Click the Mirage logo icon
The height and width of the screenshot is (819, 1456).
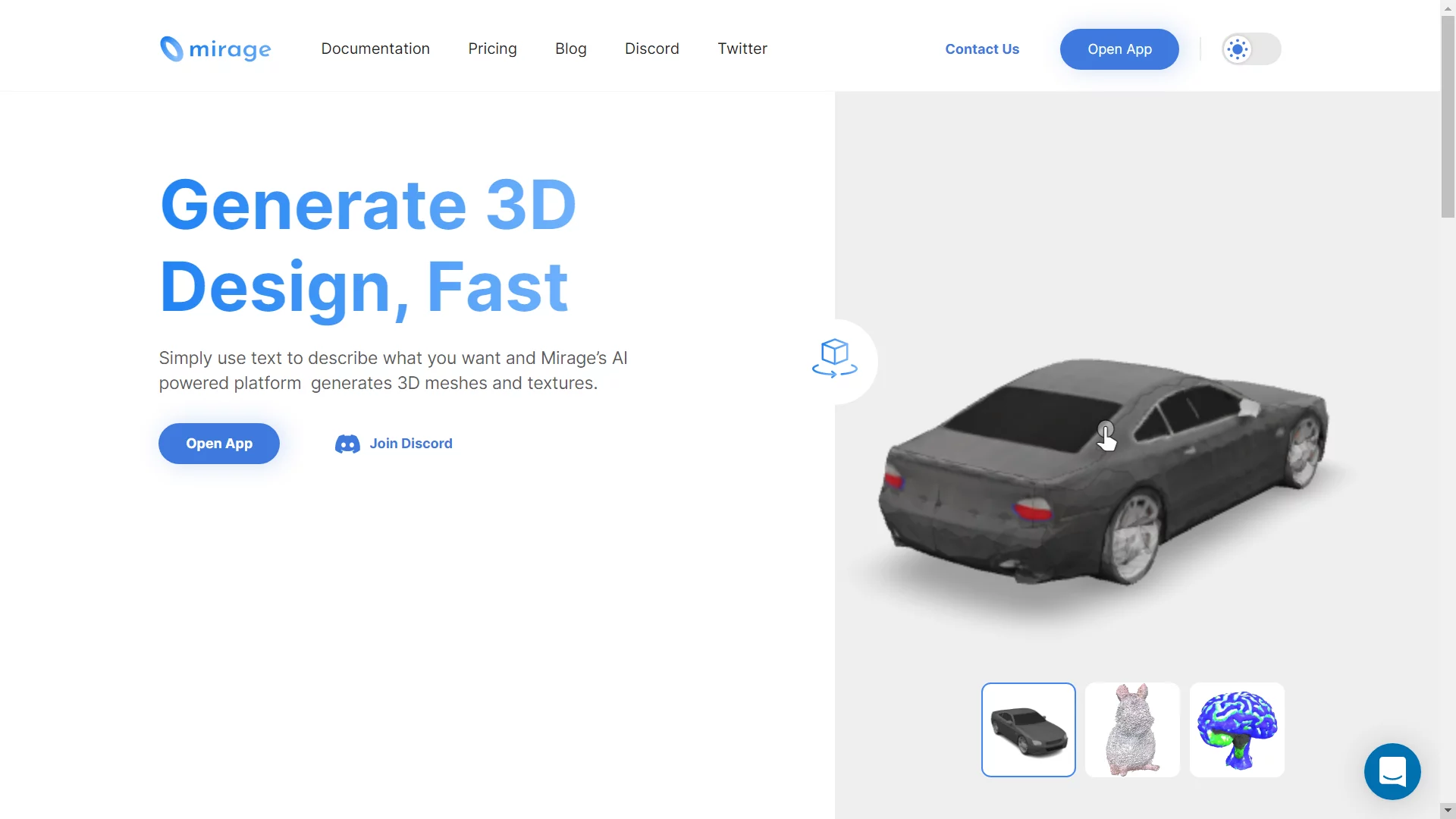click(168, 48)
